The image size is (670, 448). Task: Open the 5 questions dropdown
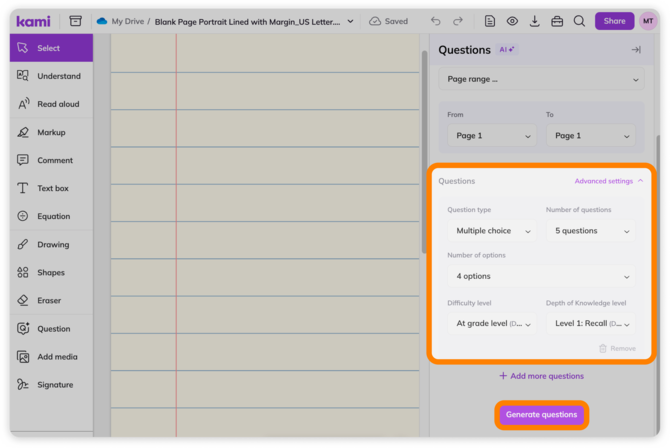click(x=591, y=231)
